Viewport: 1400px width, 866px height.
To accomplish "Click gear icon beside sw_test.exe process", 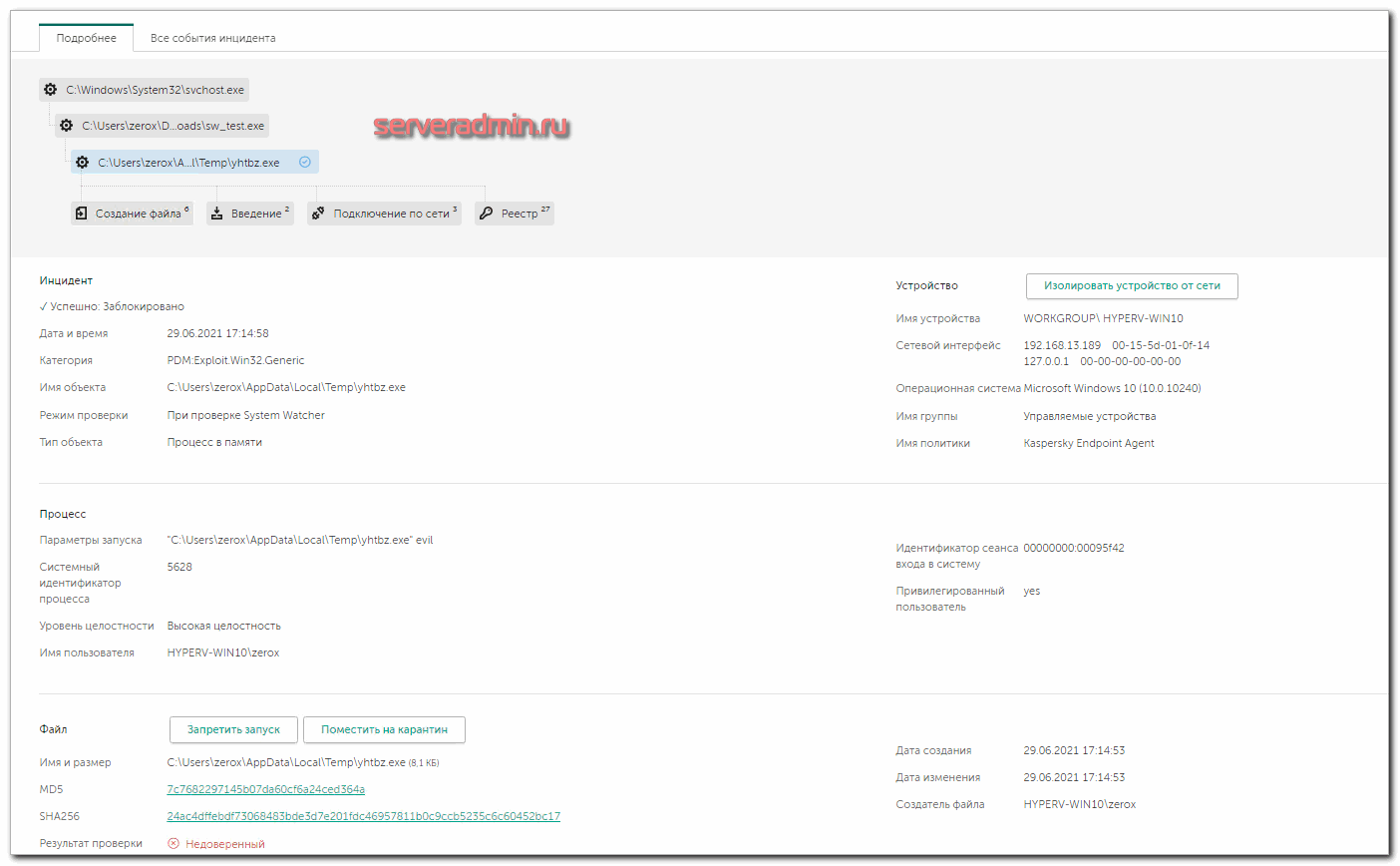I will [67, 126].
